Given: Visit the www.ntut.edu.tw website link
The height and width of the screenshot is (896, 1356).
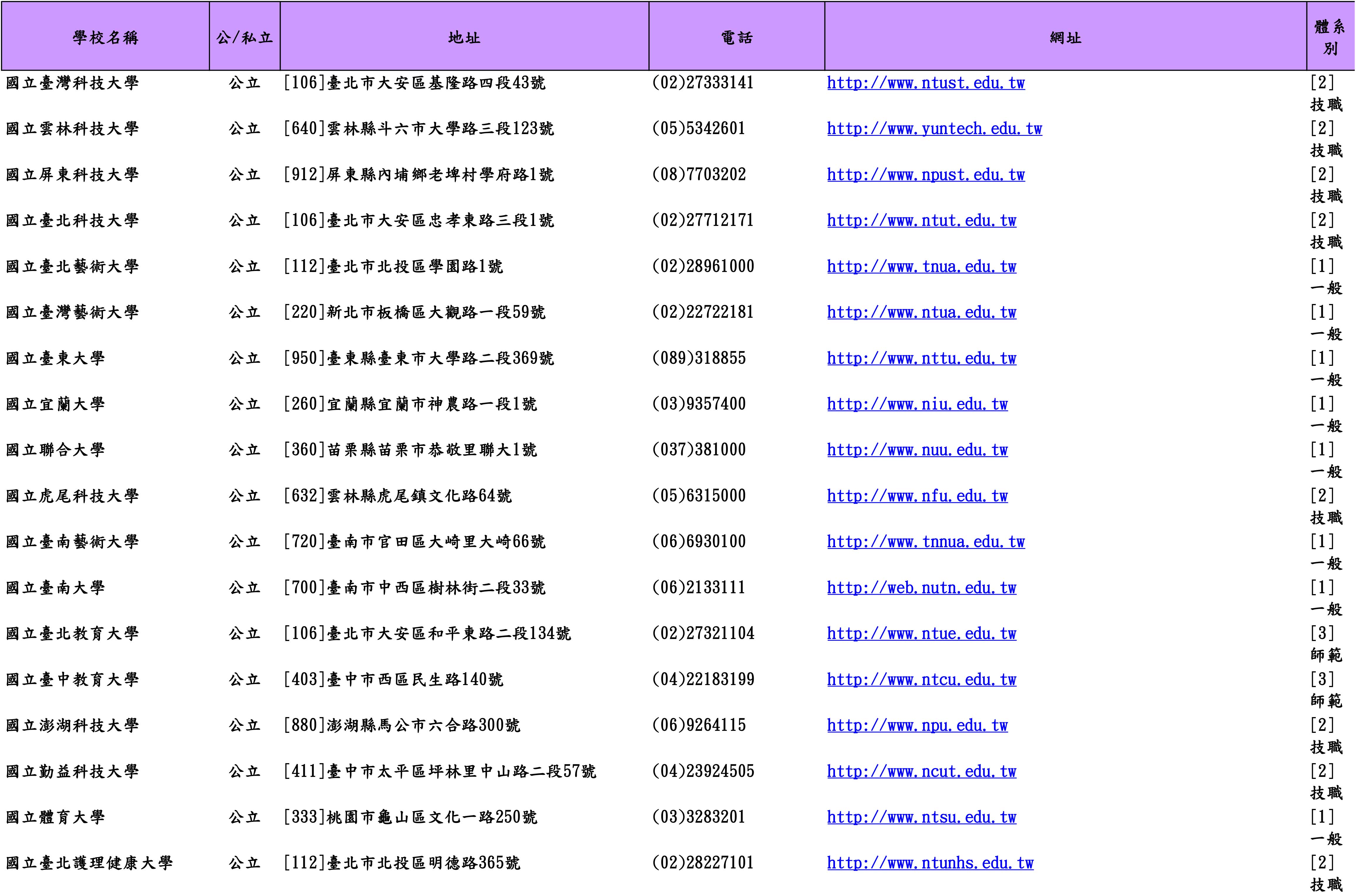Looking at the screenshot, I should [x=921, y=221].
